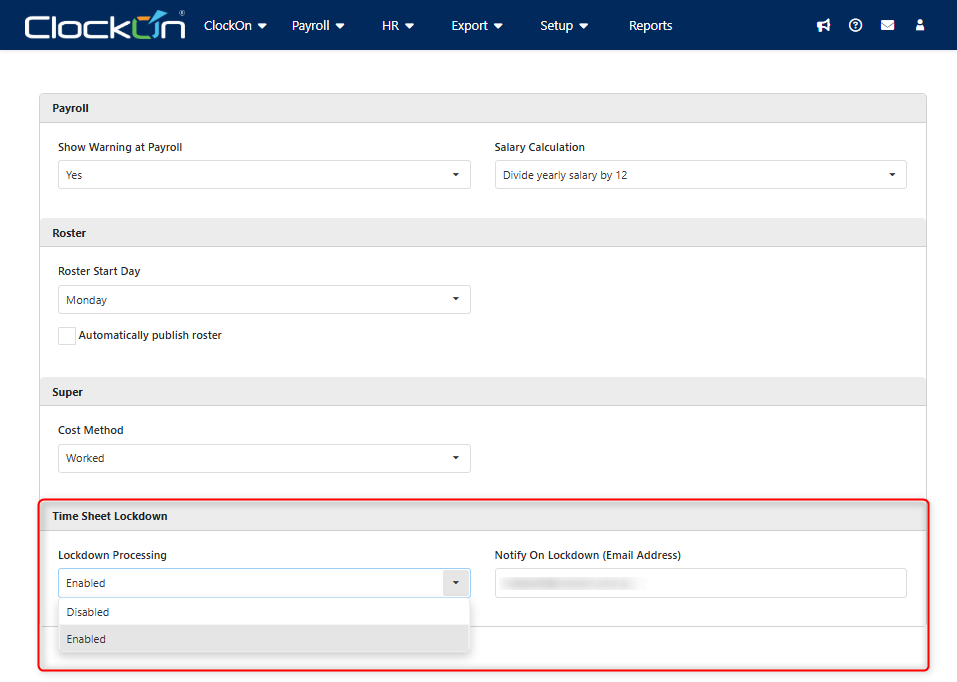Expand the HR navigation menu
Viewport: 957px width, 682px height.
click(x=398, y=26)
